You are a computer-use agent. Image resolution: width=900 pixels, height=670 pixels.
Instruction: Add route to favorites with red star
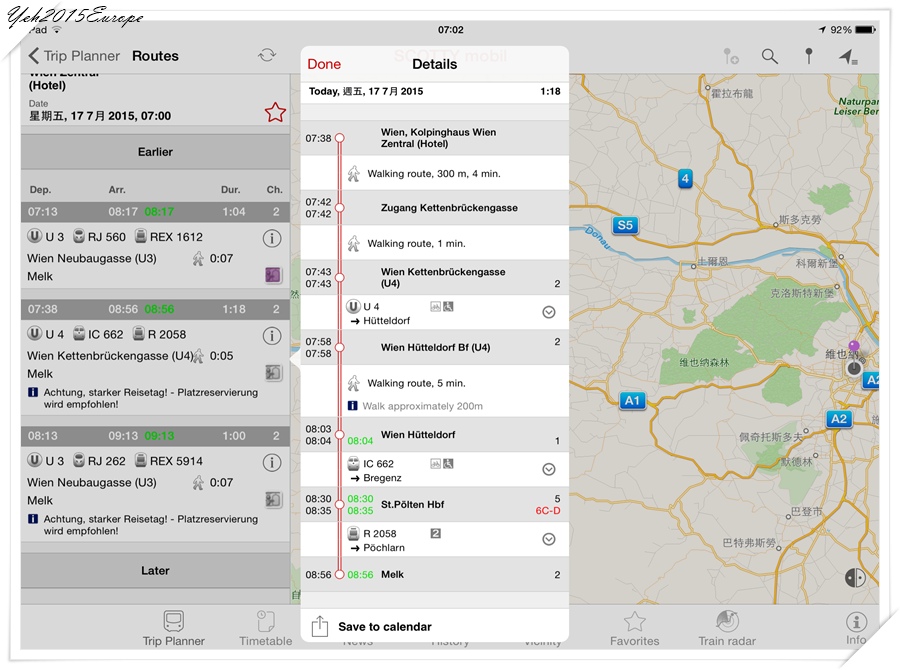(x=276, y=112)
